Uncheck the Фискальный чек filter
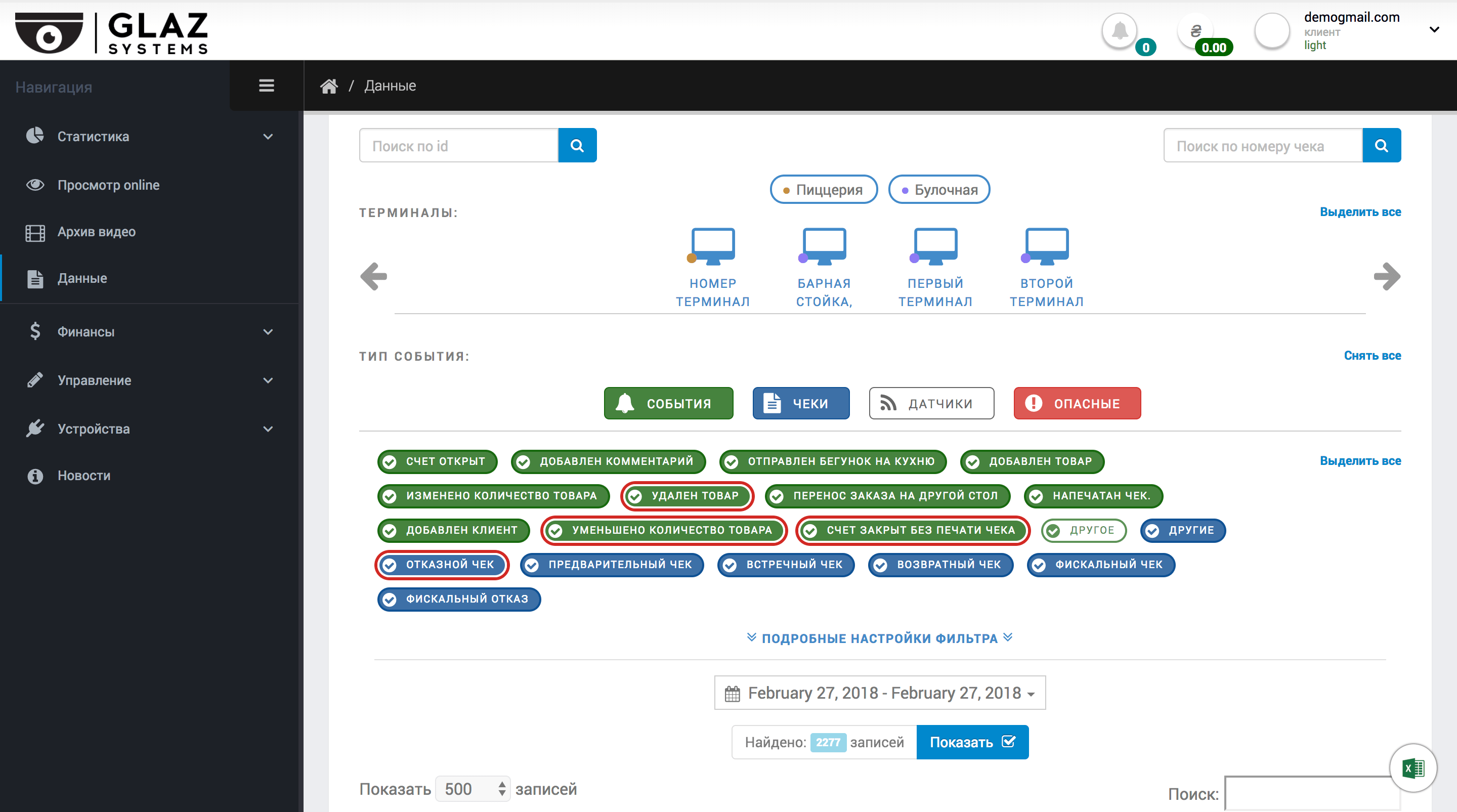 [x=1101, y=565]
